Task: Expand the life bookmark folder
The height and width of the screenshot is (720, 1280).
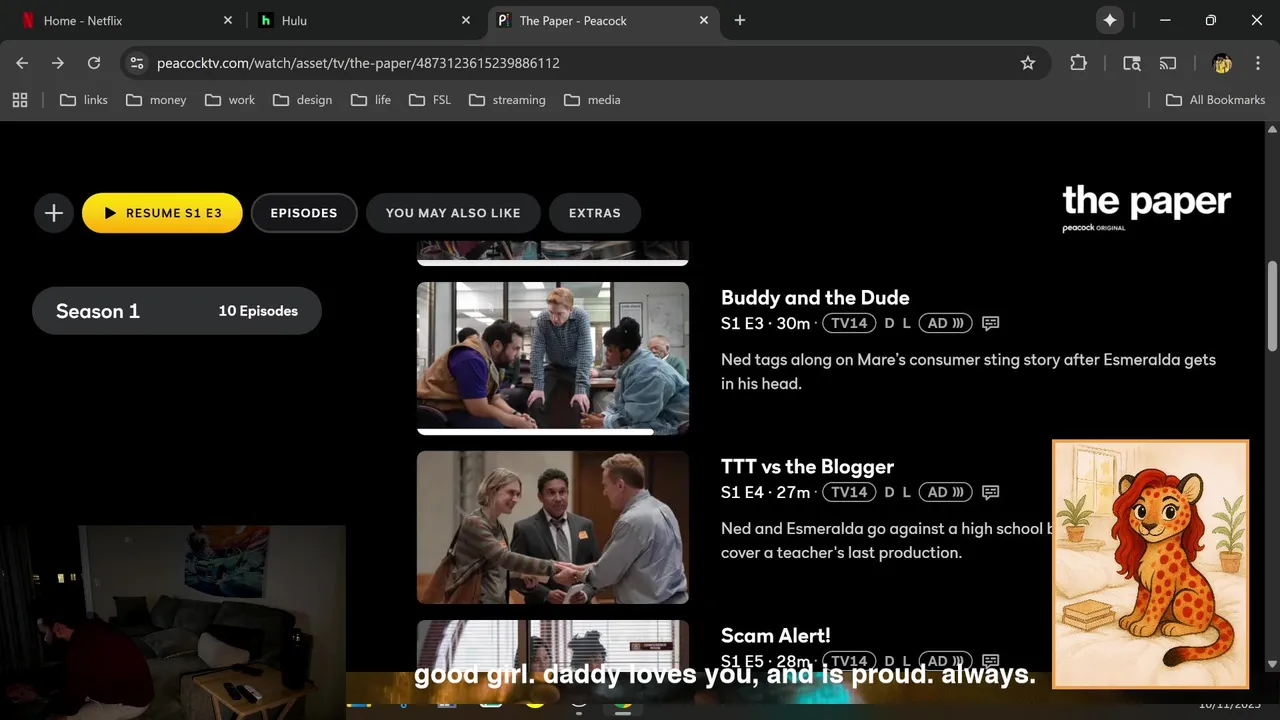Action: click(371, 100)
